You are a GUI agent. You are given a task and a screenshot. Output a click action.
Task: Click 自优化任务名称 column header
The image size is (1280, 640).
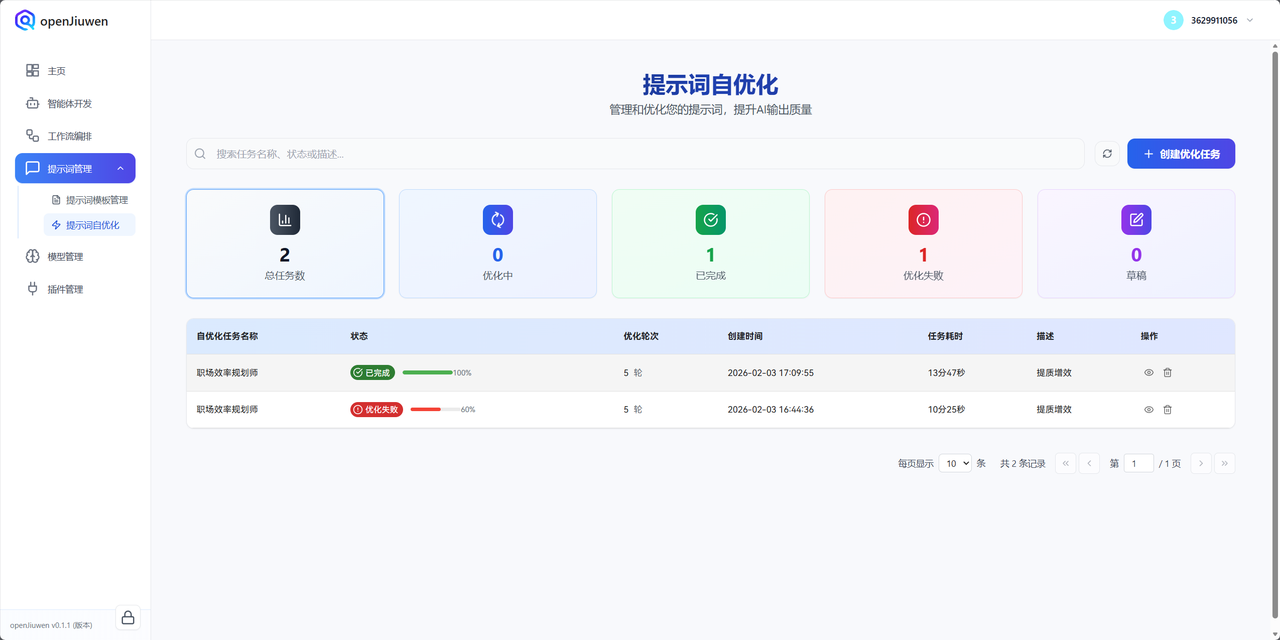[x=227, y=336]
